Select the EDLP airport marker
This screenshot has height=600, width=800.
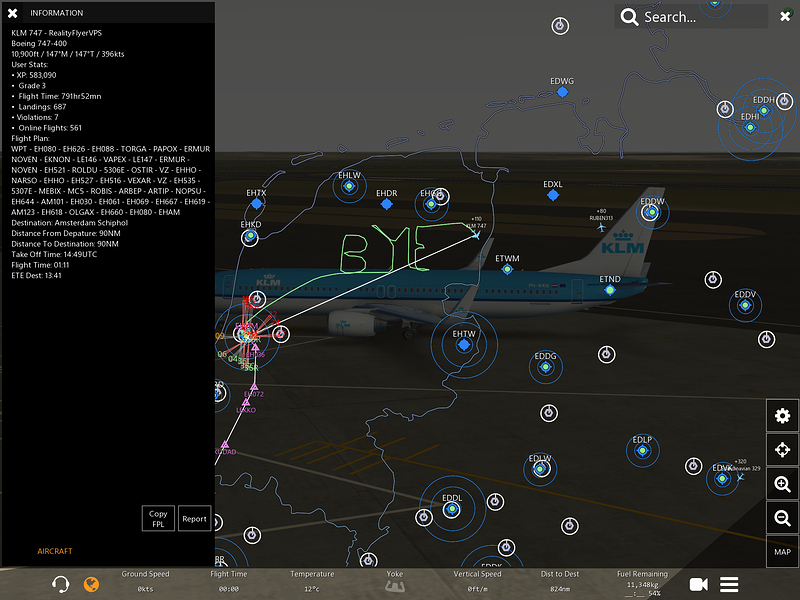tap(642, 451)
